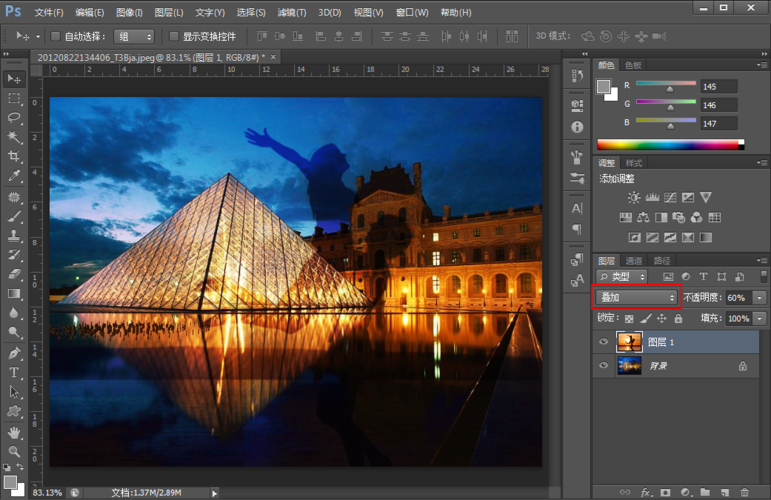
Task: Select the Pen tool
Action: pyautogui.click(x=14, y=353)
